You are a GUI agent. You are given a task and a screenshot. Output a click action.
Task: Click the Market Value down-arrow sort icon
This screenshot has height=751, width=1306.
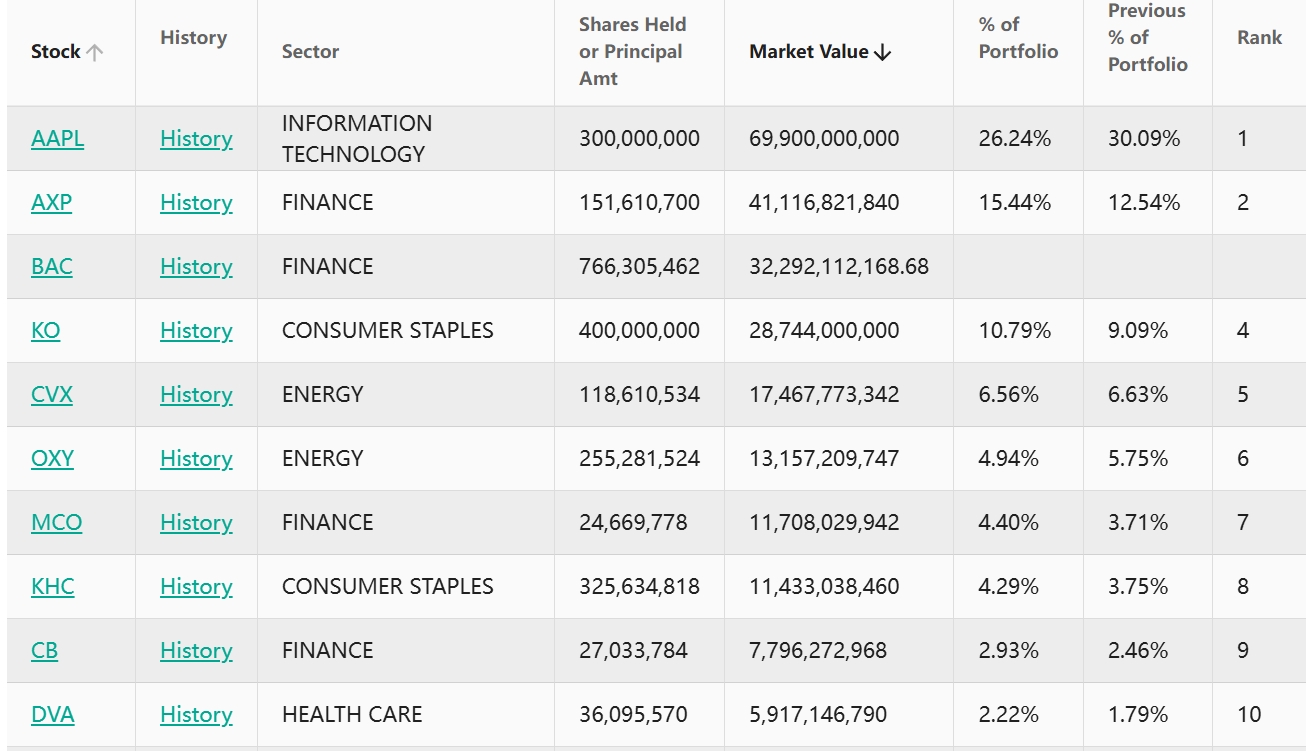point(882,53)
